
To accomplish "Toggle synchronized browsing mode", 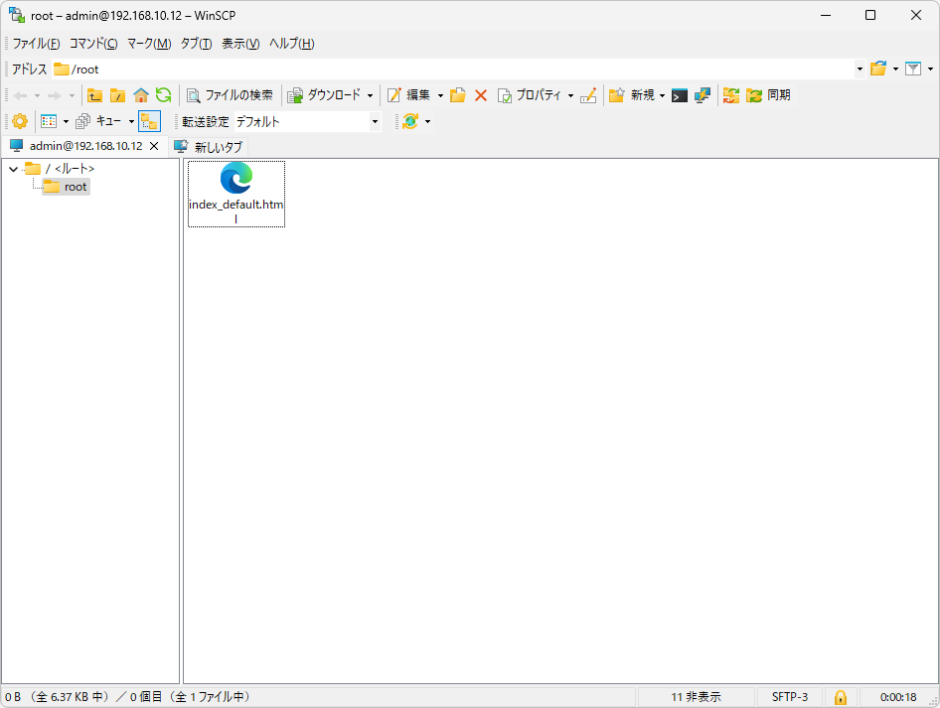I will (149, 121).
